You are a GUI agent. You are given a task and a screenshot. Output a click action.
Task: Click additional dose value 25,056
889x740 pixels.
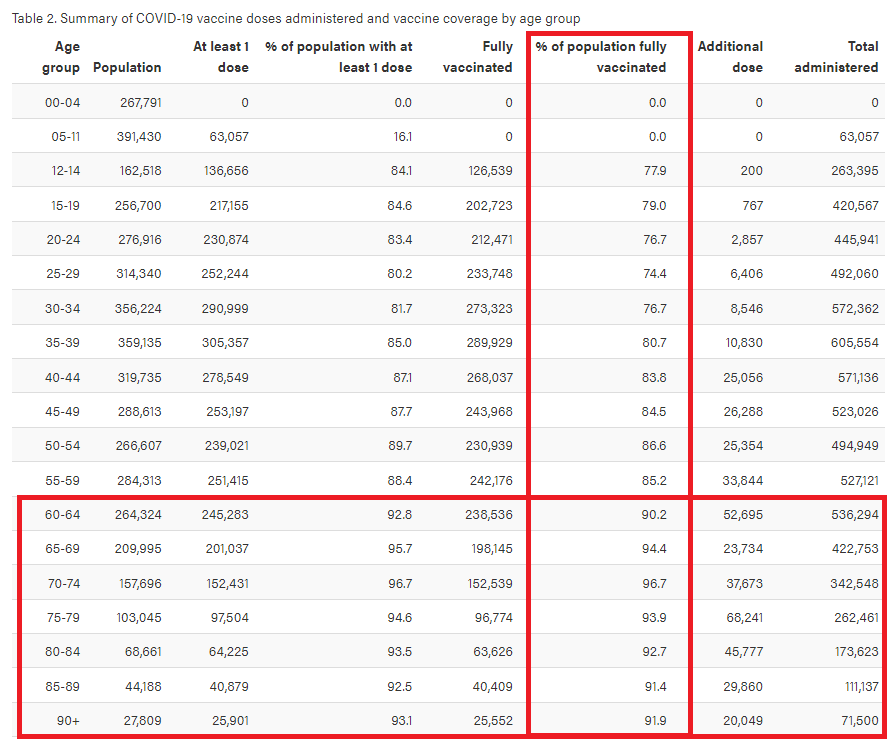coord(743,377)
